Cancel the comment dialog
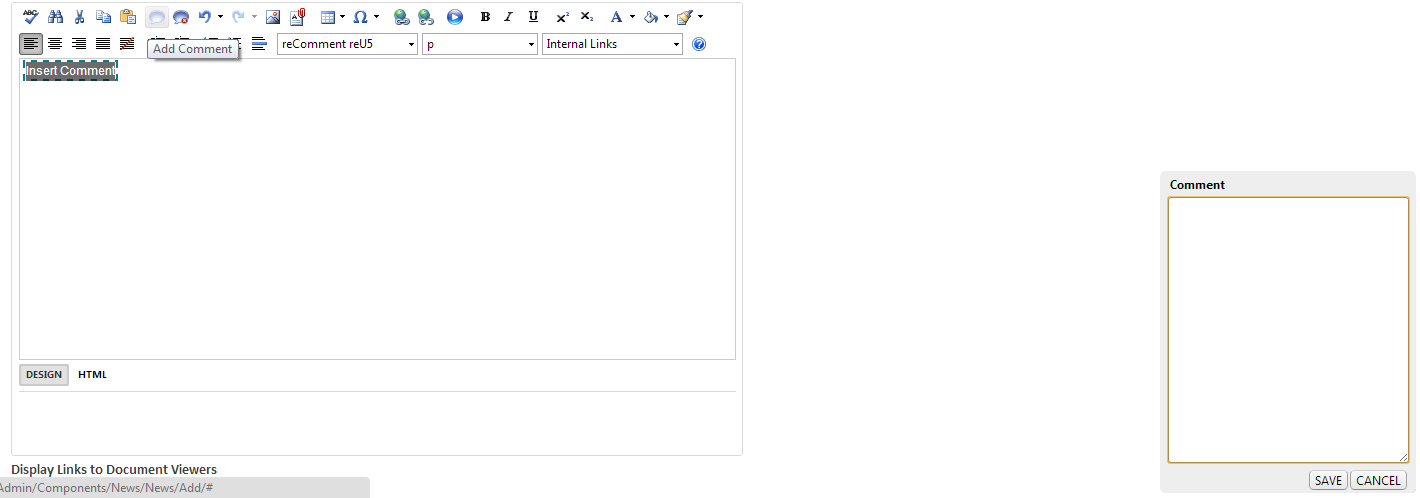This screenshot has width=1420, height=498. [1378, 481]
